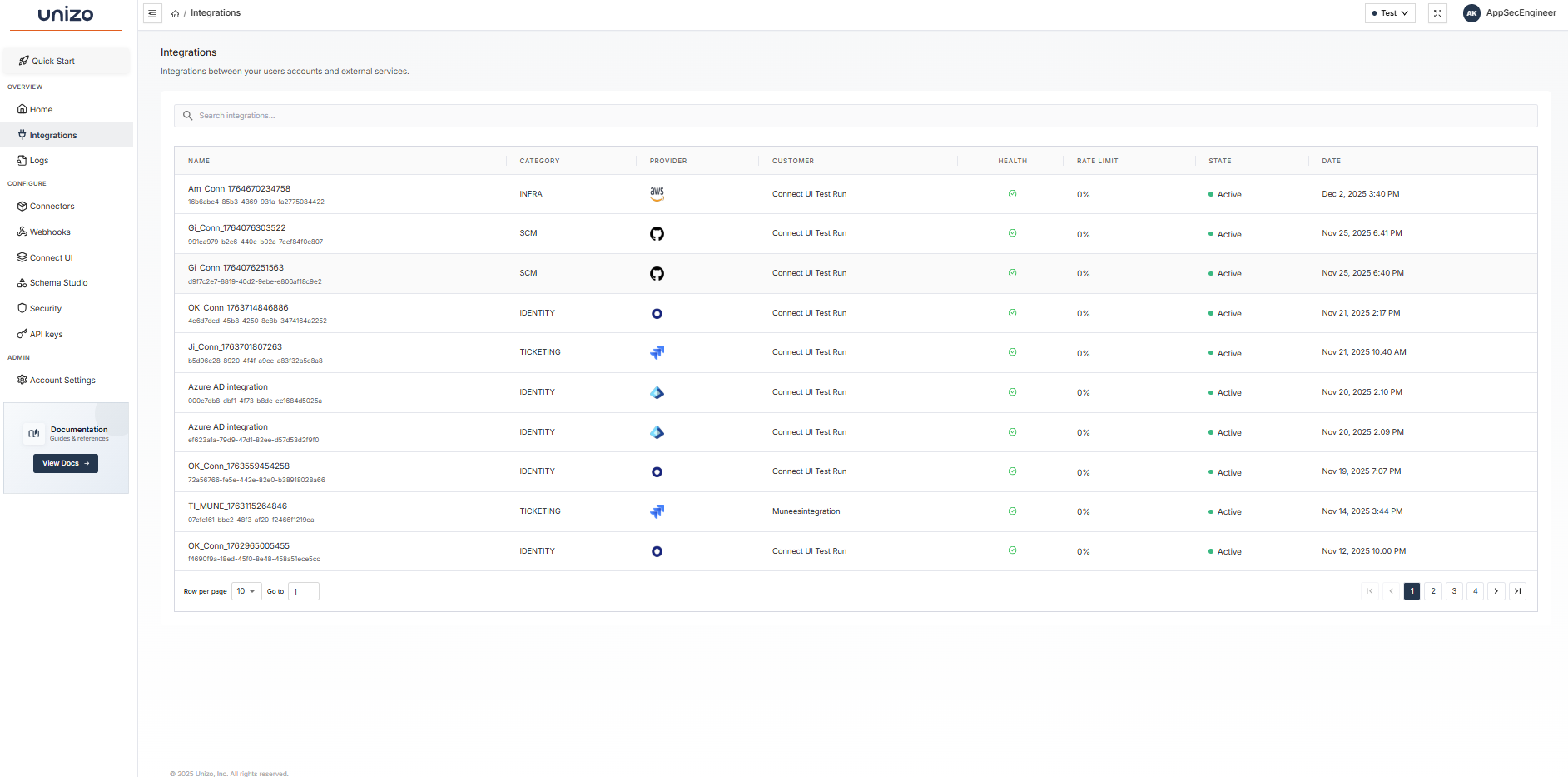Collapse the sidebar menu icon
Image resolution: width=1568 pixels, height=777 pixels.
click(x=152, y=13)
